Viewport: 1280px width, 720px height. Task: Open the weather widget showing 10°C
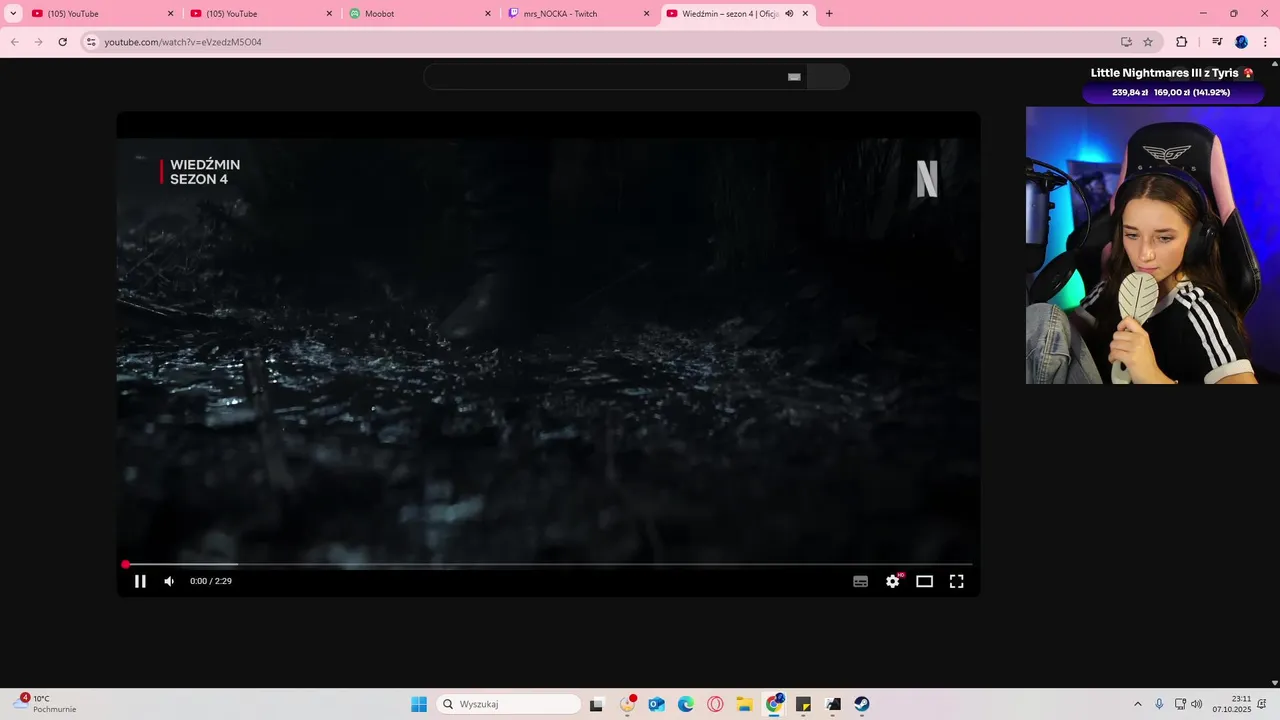(45, 704)
